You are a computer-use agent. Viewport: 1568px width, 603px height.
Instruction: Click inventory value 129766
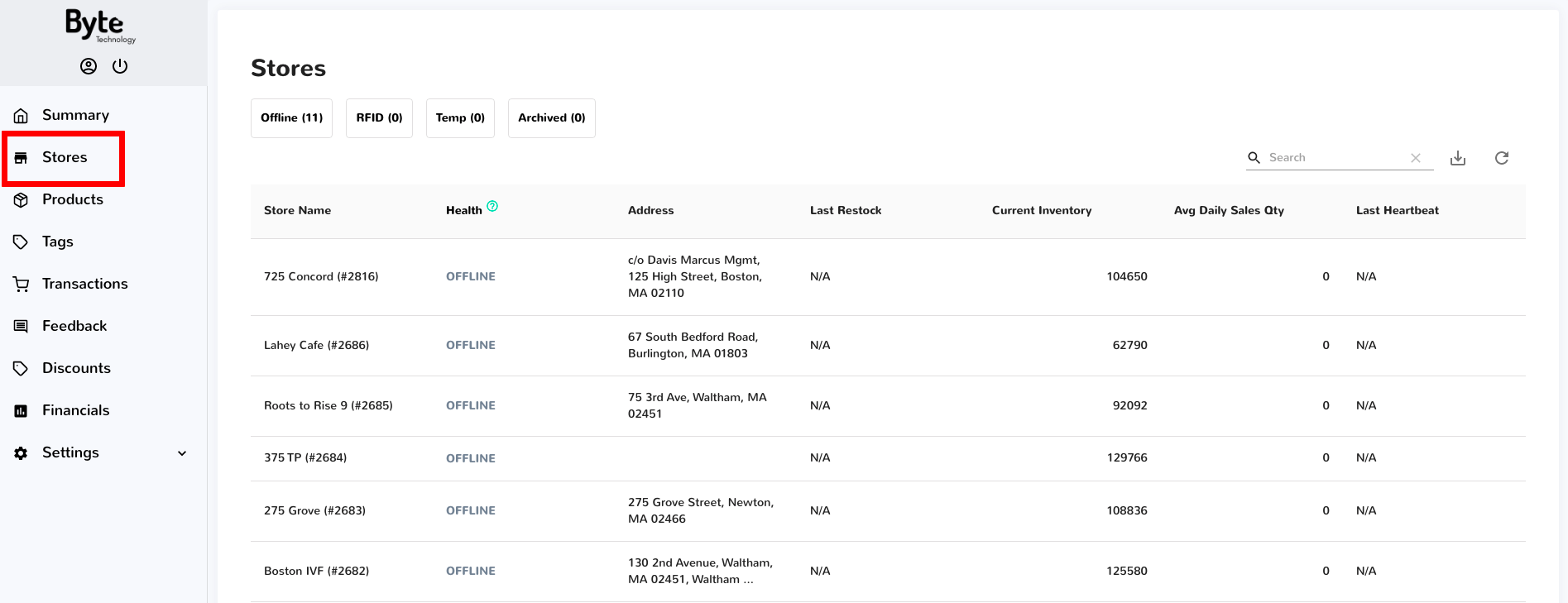click(1127, 458)
